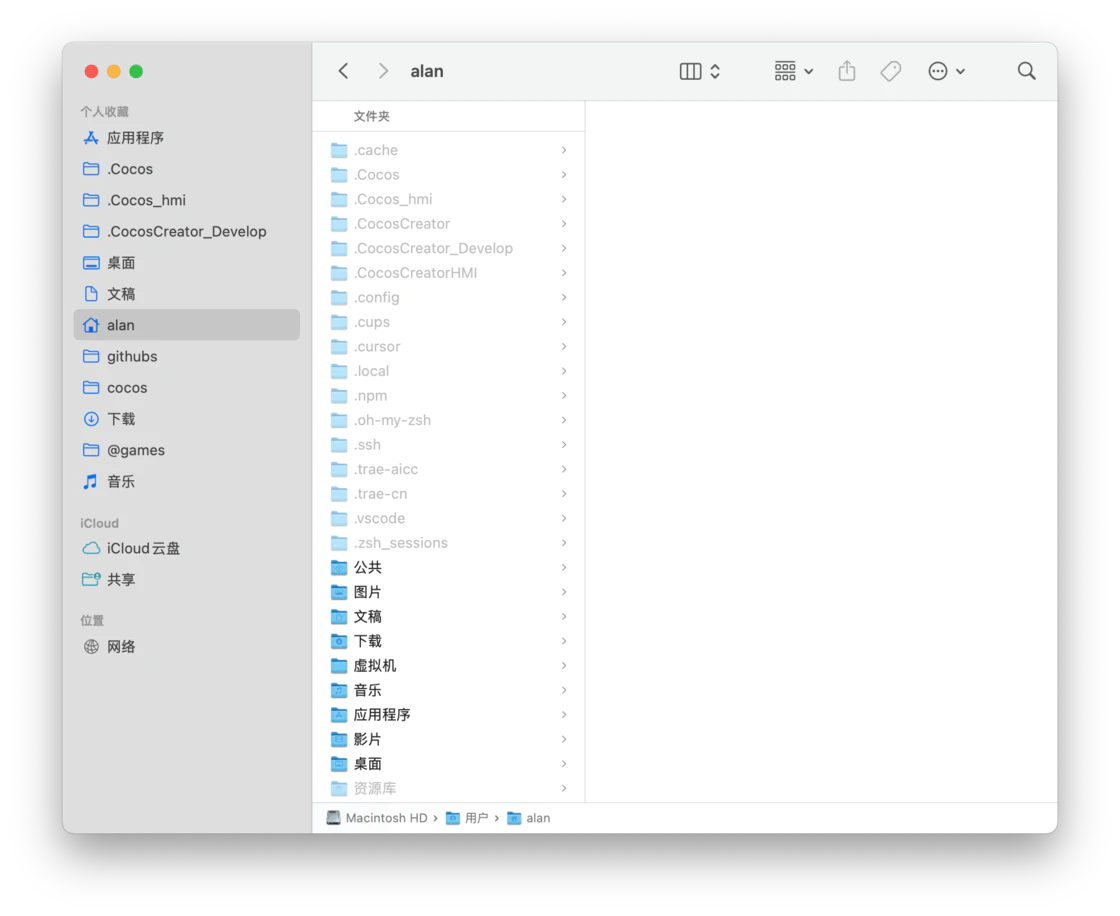Screen dimensions: 1120x916
Task: Open iCloud云盘 in the sidebar
Action: (x=143, y=548)
